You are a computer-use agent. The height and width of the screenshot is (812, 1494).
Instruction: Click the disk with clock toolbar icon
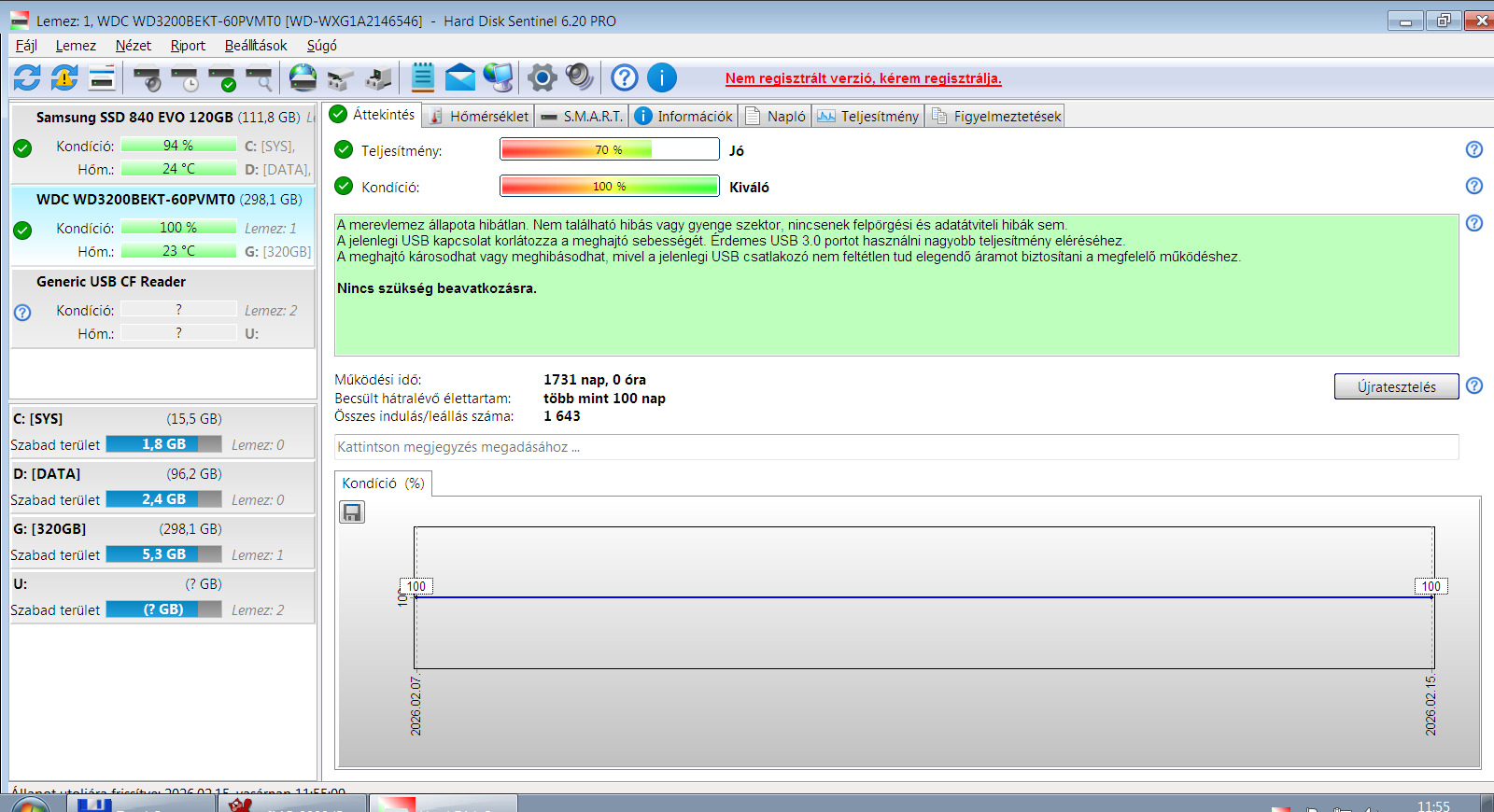[185, 78]
